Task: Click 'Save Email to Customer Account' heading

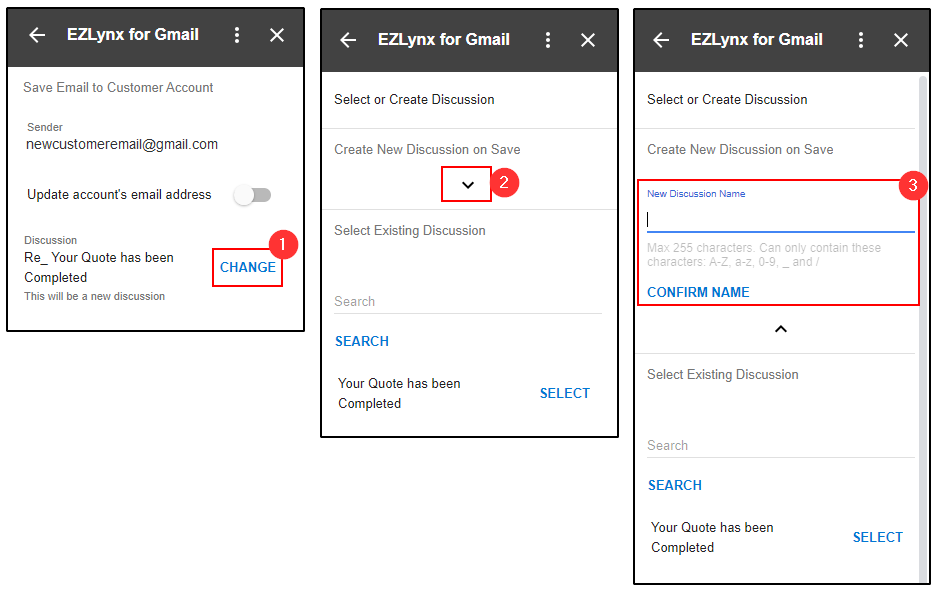Action: point(118,88)
